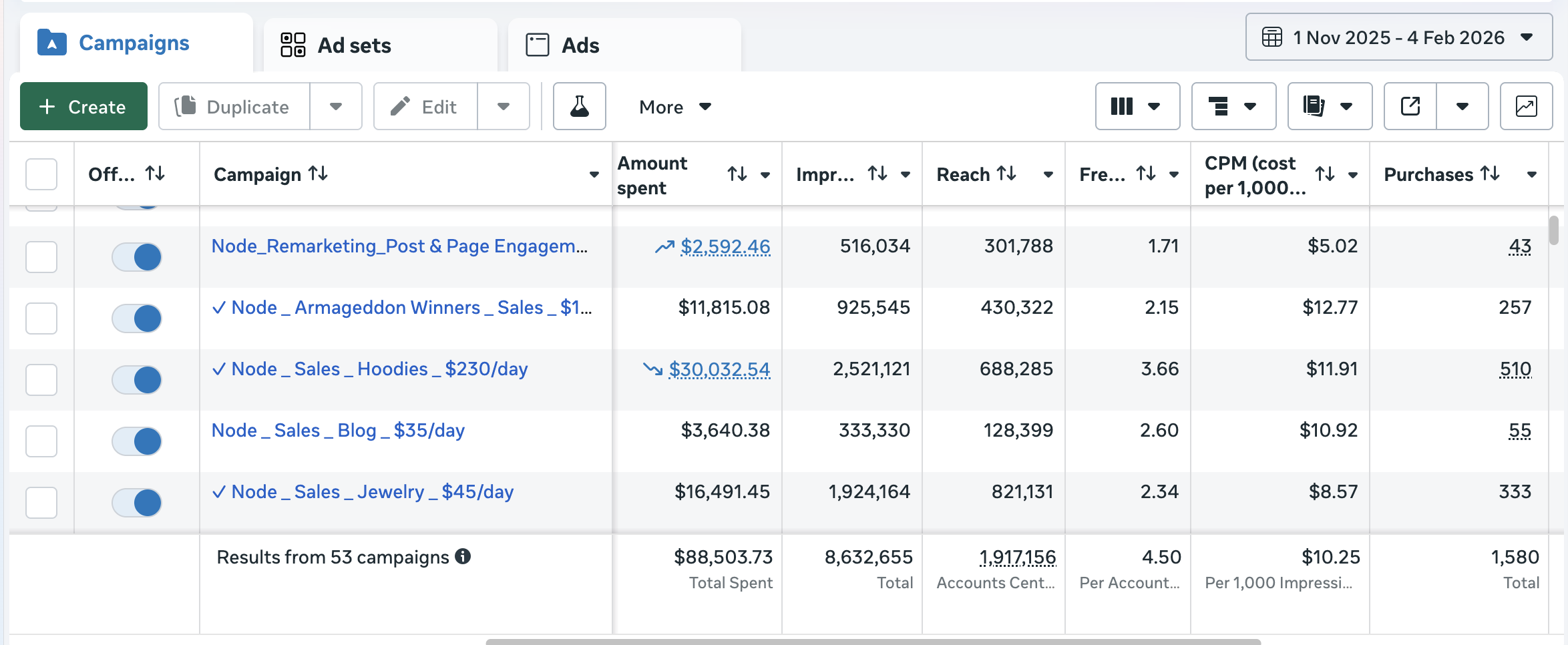Viewport: 1568px width, 645px height.
Task: Click the Duplicate button
Action: point(234,106)
